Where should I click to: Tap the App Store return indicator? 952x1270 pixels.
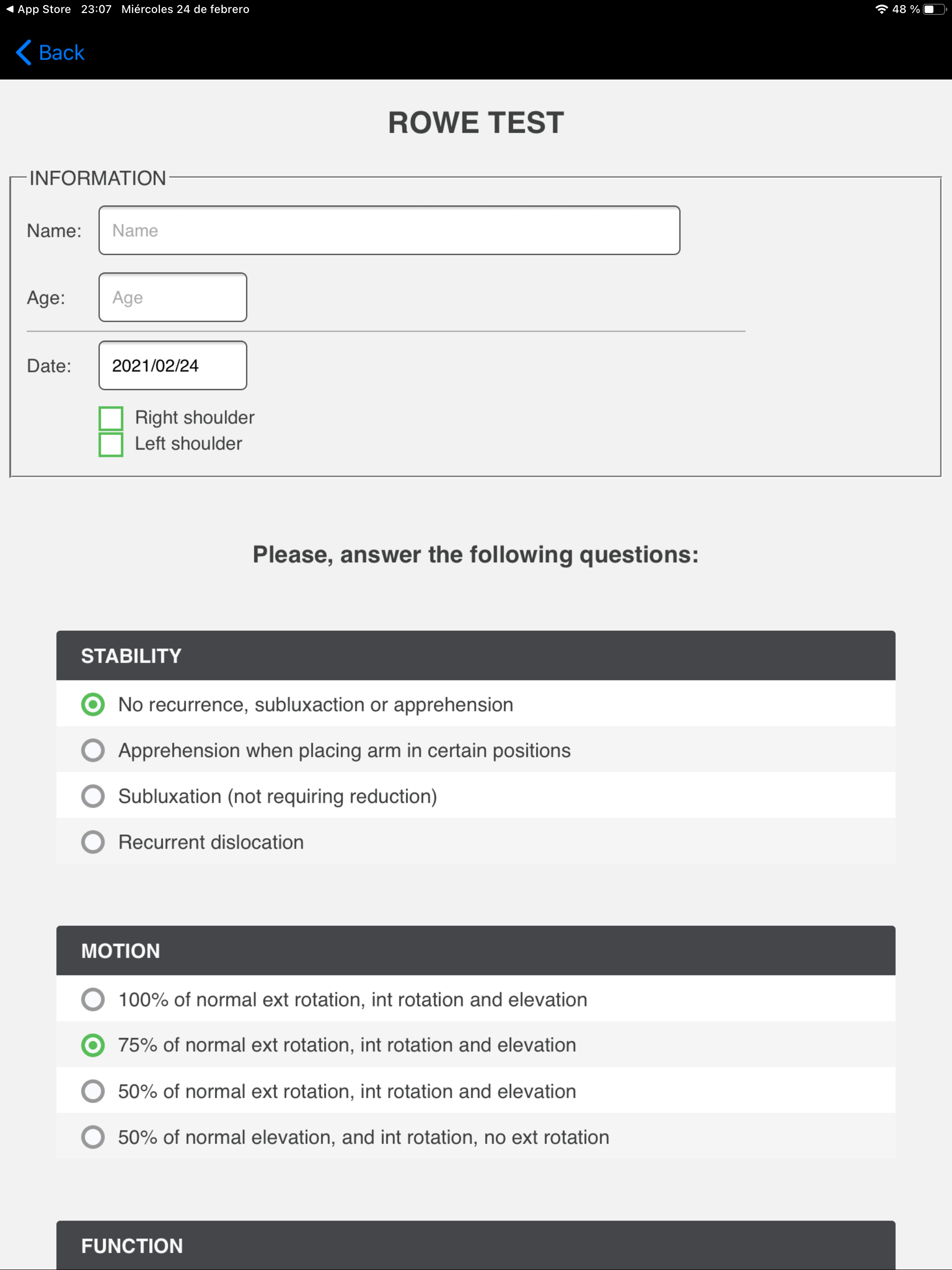(x=37, y=9)
